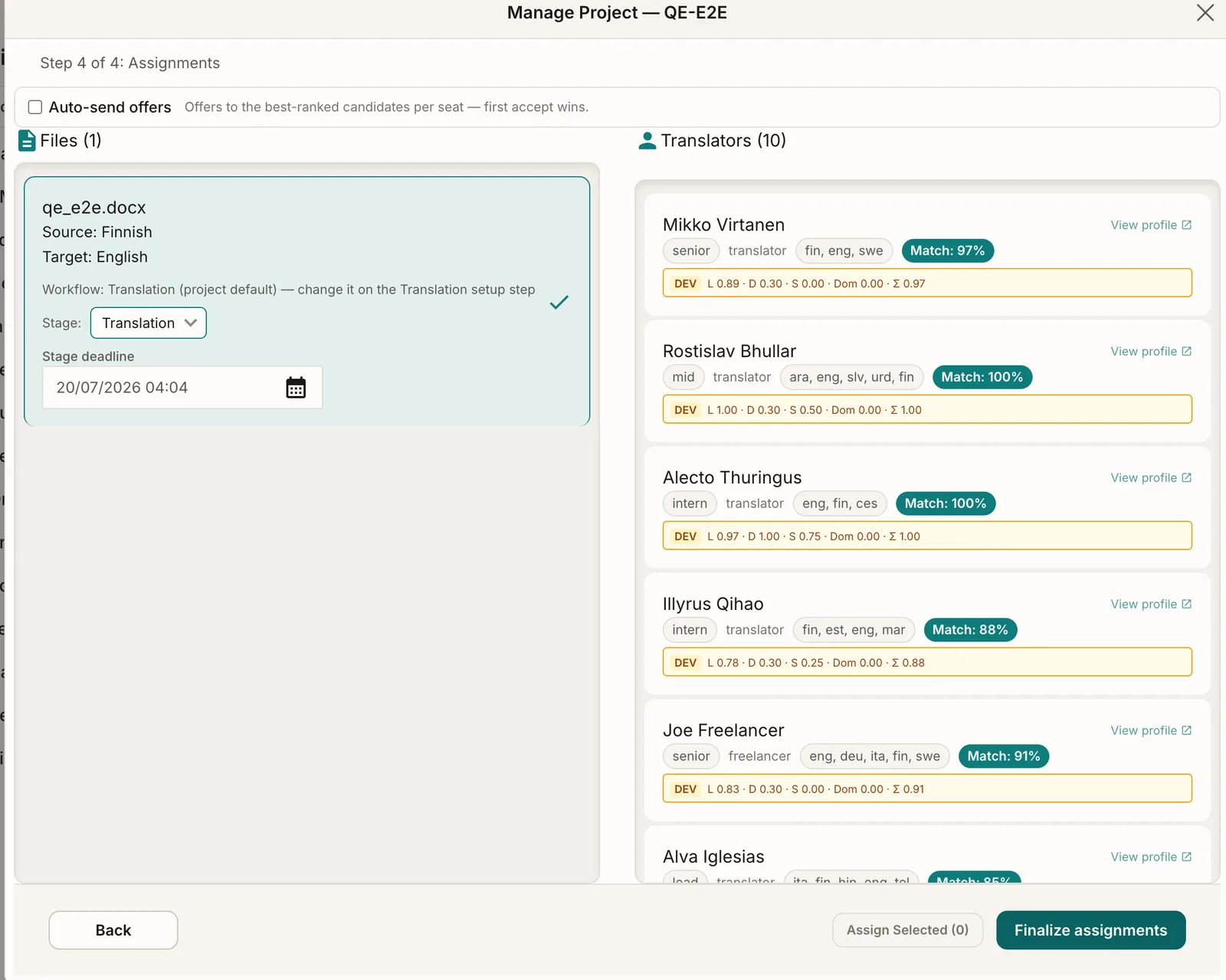Screen dimensions: 1226x980
Task: Enable the Auto-send offers checkbox
Action: coord(35,107)
